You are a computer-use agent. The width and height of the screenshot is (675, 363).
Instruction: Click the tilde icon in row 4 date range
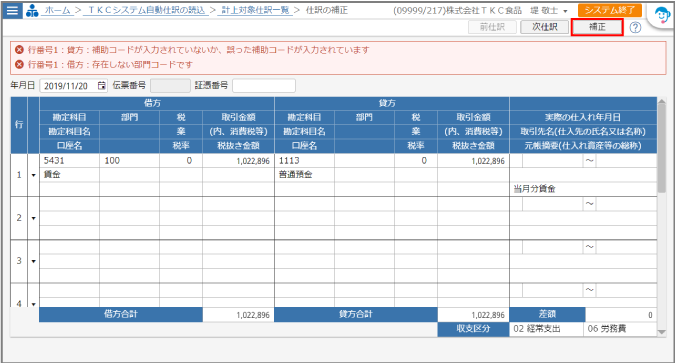coord(589,290)
